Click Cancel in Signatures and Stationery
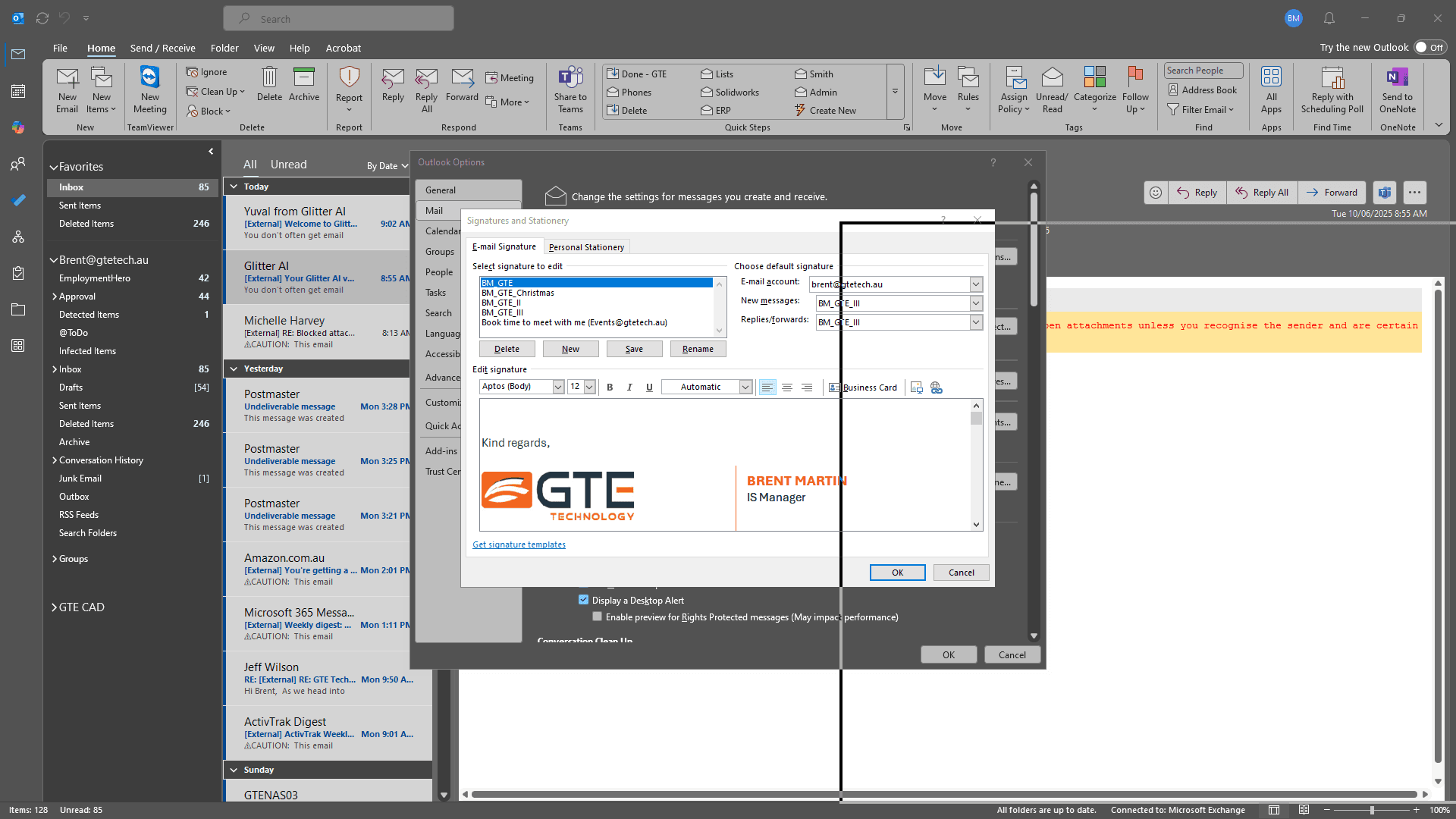The width and height of the screenshot is (1456, 819). (x=961, y=573)
